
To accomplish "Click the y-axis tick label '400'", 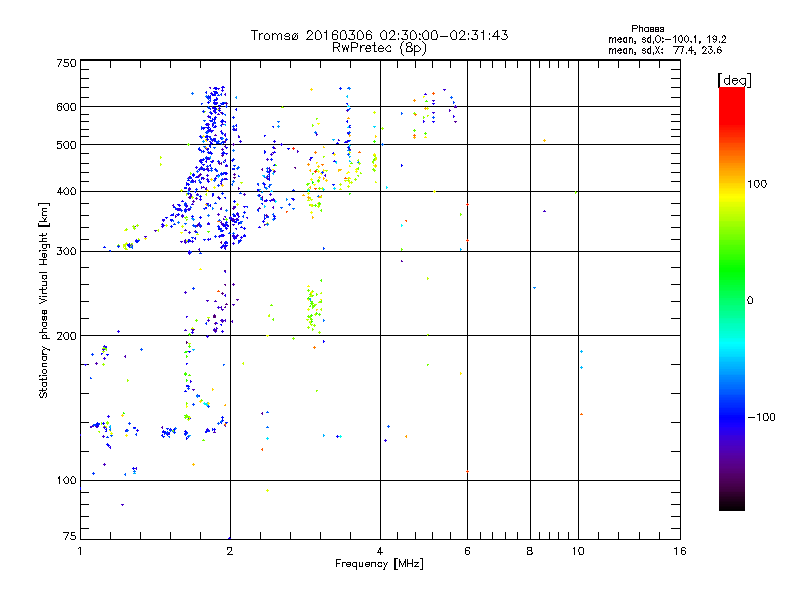I will tap(66, 192).
